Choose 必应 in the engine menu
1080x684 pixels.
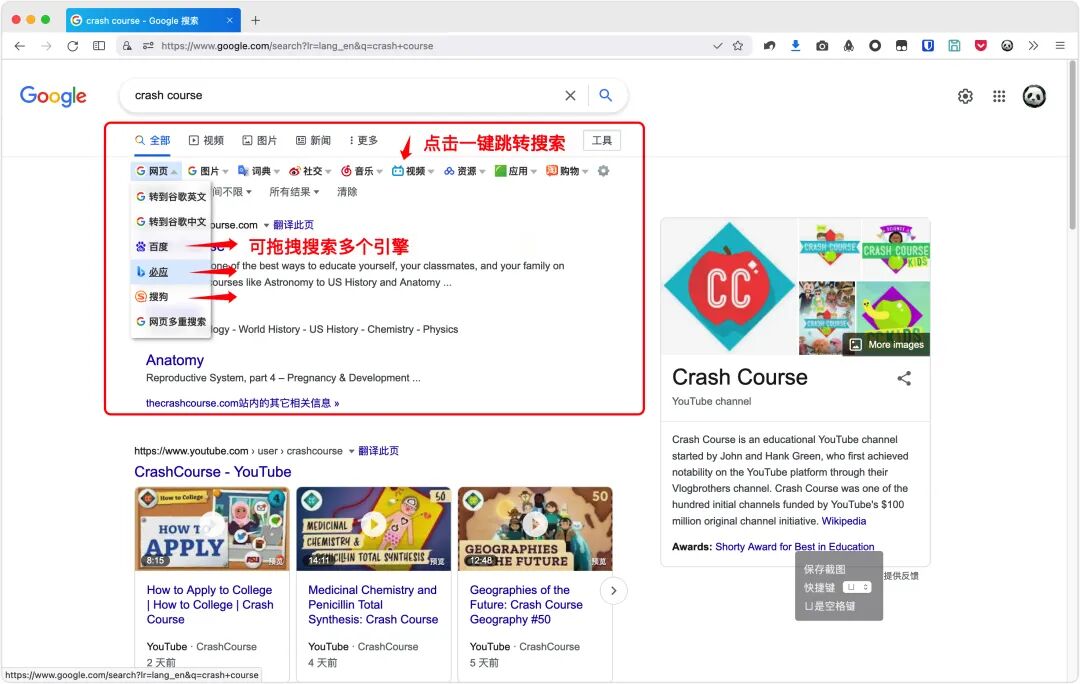pos(171,271)
